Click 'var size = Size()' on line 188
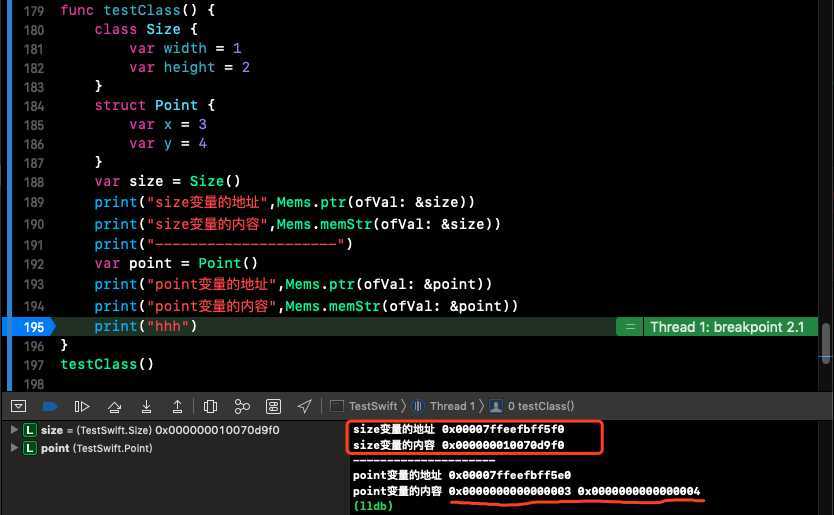 point(168,181)
